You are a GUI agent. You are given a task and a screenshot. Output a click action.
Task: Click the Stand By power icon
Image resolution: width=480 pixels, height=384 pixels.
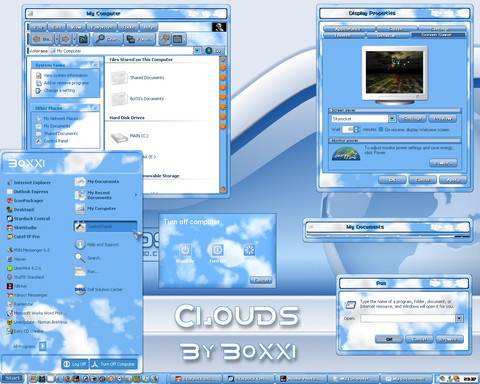click(185, 250)
